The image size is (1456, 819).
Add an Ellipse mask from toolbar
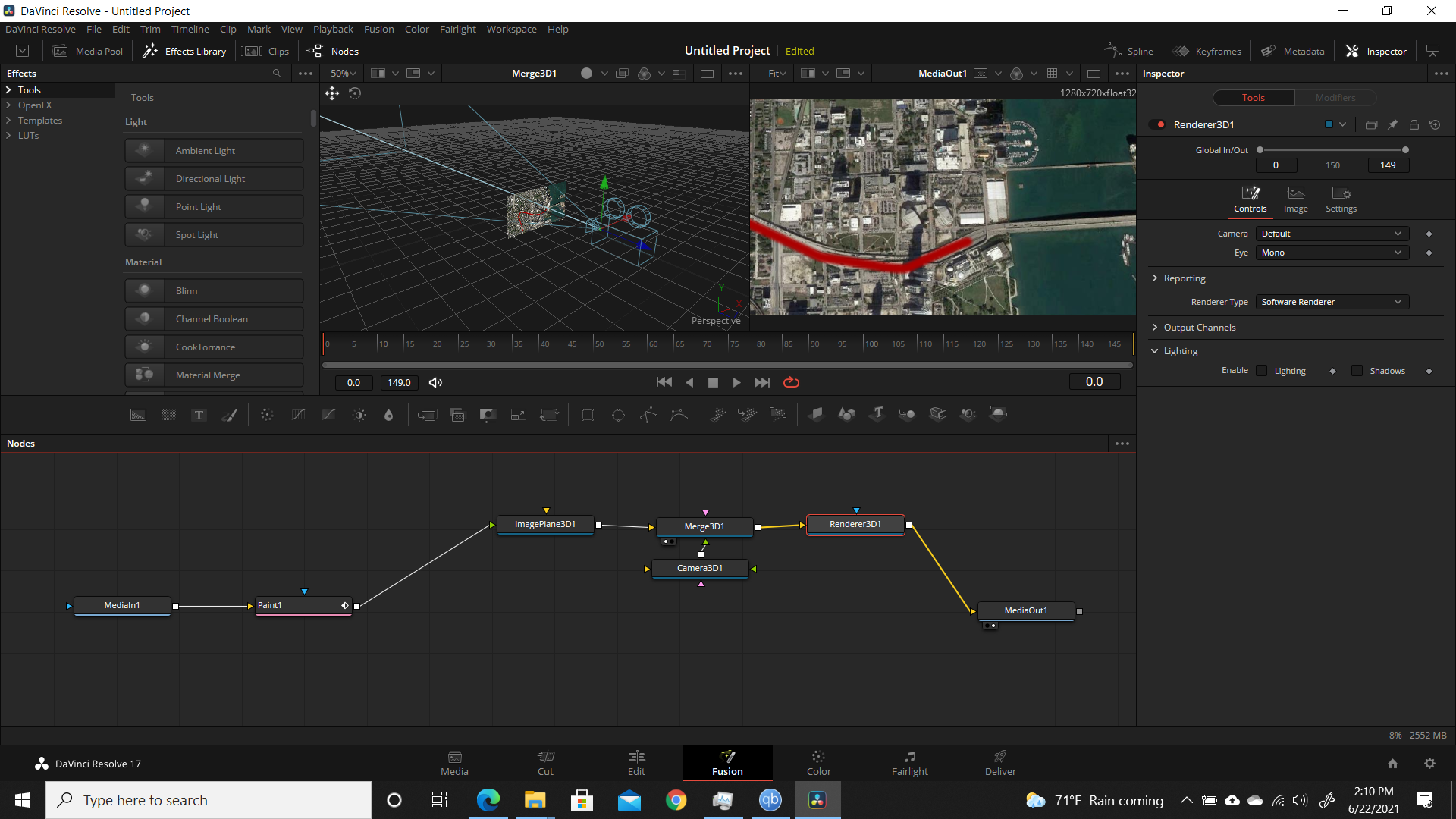click(x=618, y=415)
